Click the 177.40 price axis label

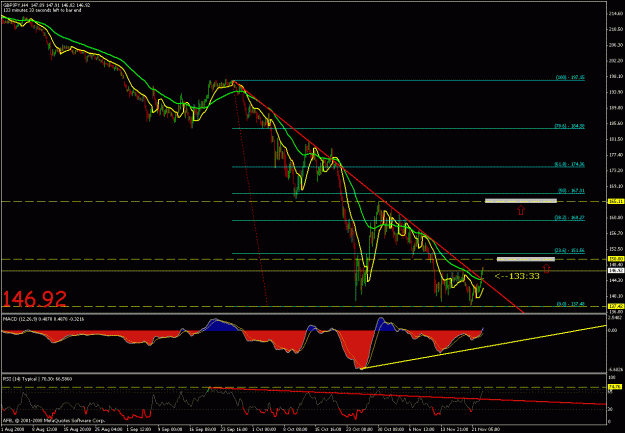tap(616, 155)
